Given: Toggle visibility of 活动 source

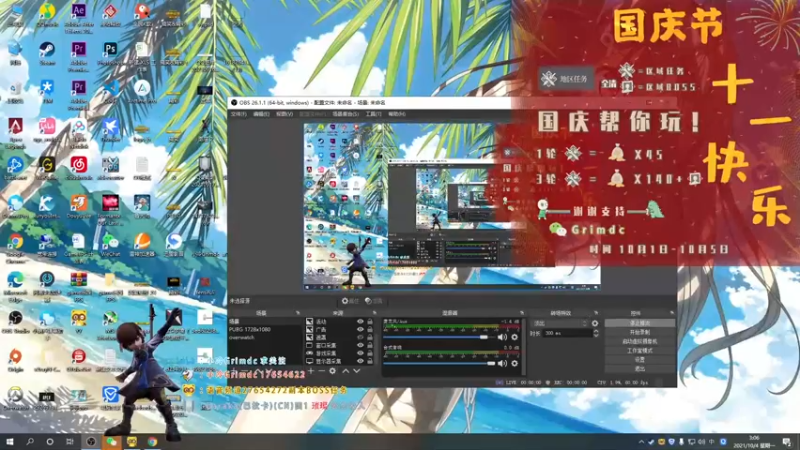Looking at the screenshot, I should coord(360,322).
